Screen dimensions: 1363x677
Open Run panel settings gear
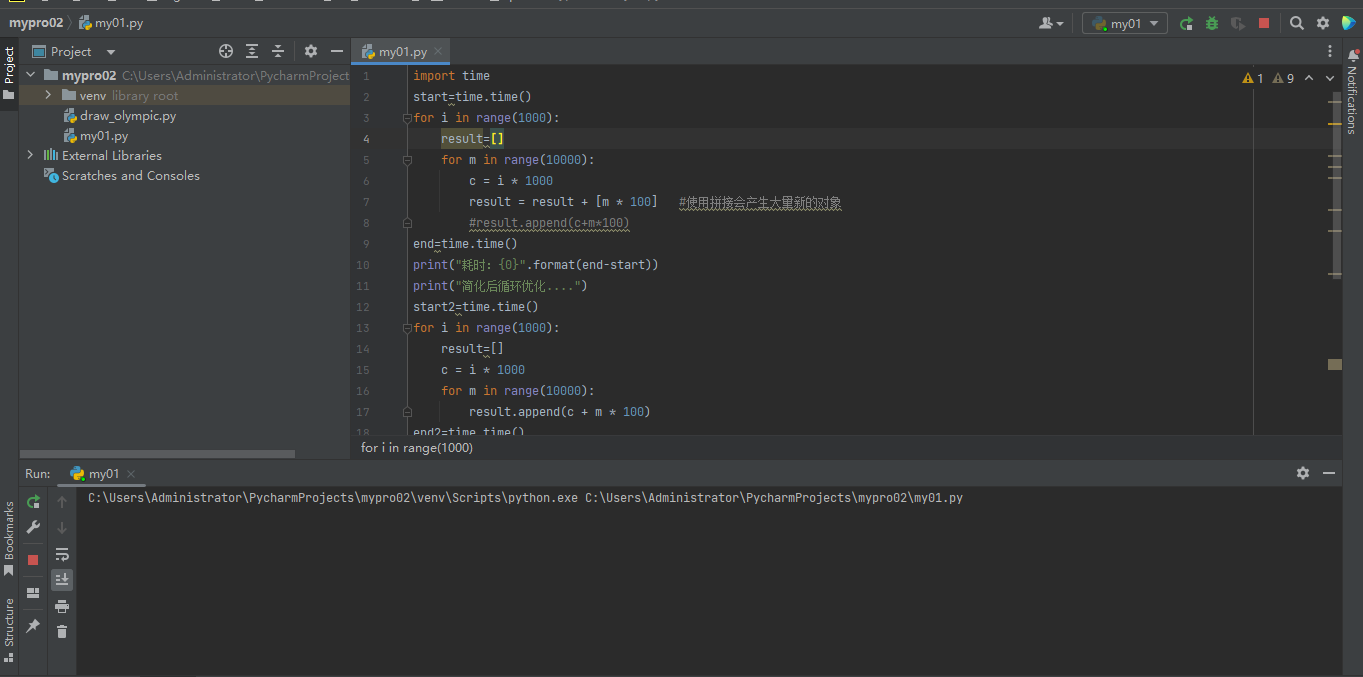click(1303, 473)
